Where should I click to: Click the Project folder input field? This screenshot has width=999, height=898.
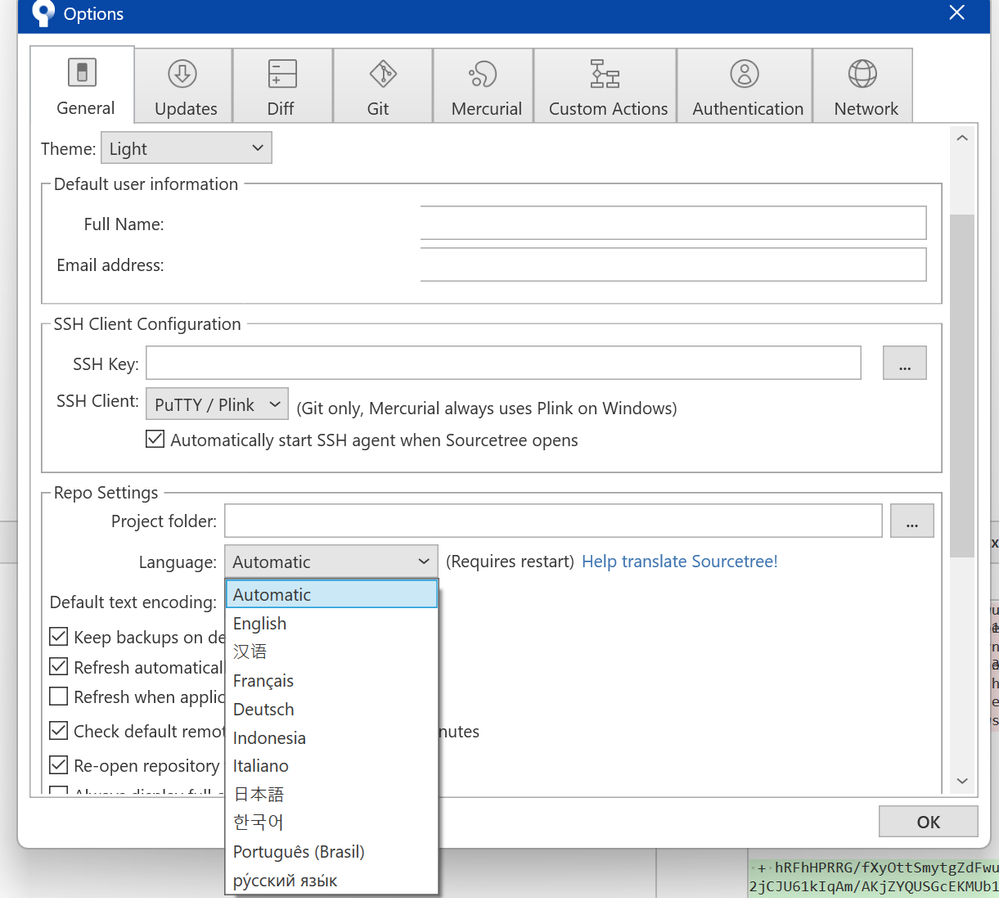coord(553,521)
